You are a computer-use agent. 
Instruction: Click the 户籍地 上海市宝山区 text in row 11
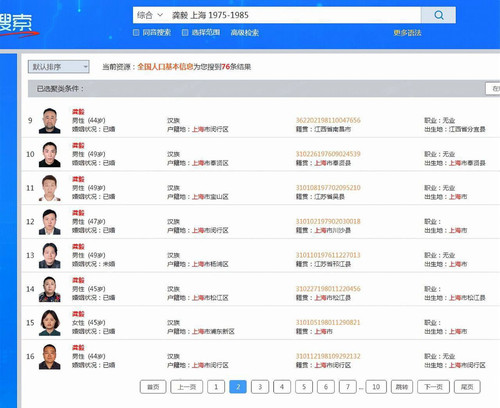(x=198, y=197)
